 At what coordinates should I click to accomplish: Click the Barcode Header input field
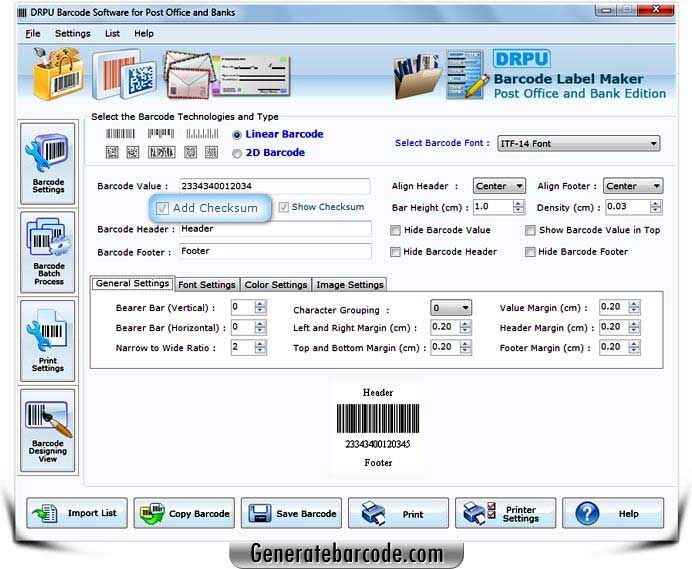(x=275, y=229)
